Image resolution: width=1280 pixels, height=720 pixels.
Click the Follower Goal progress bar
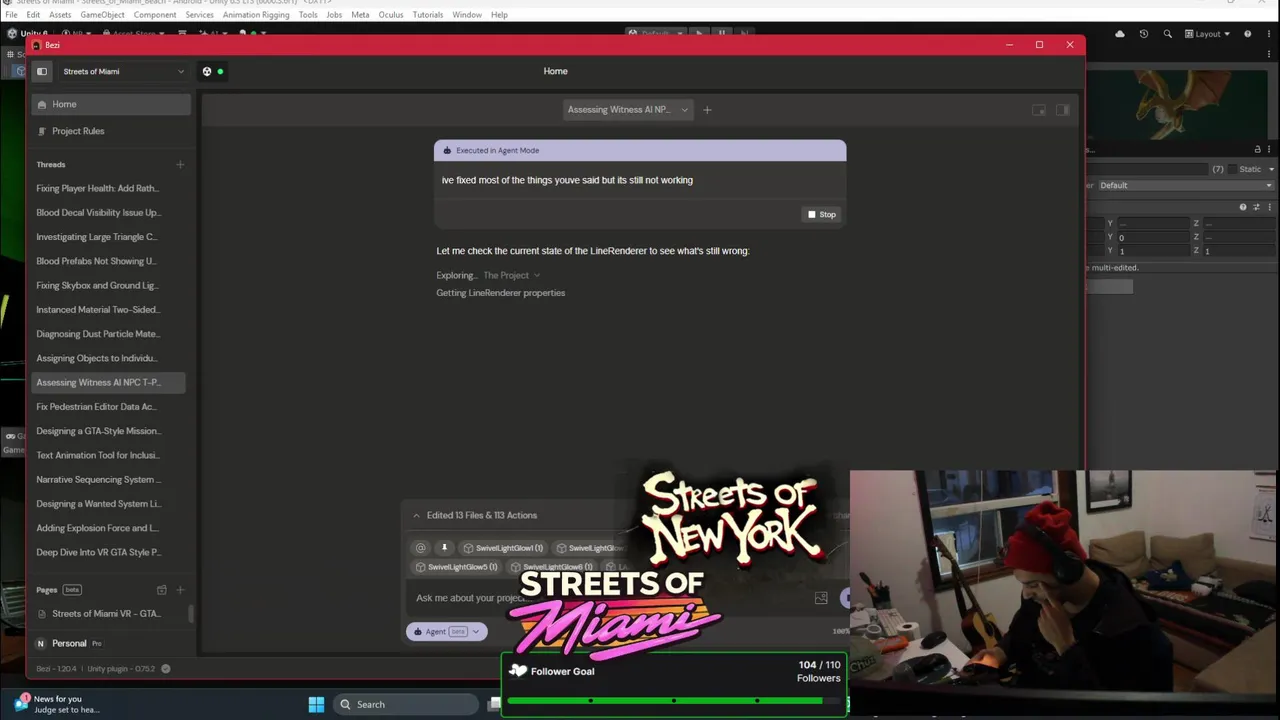point(674,701)
